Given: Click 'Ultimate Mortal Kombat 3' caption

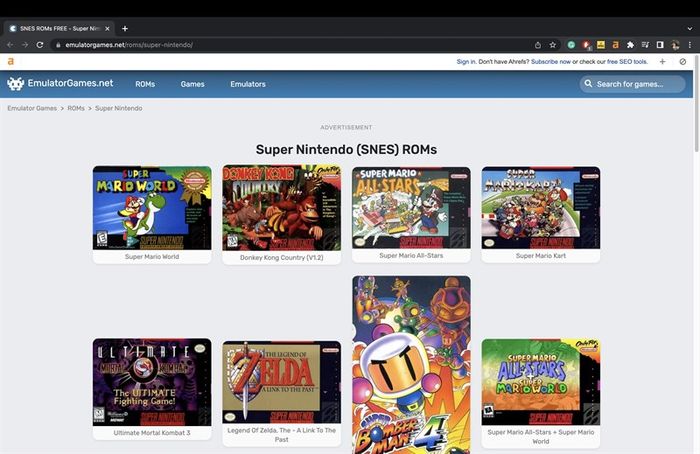Looking at the screenshot, I should [152, 433].
